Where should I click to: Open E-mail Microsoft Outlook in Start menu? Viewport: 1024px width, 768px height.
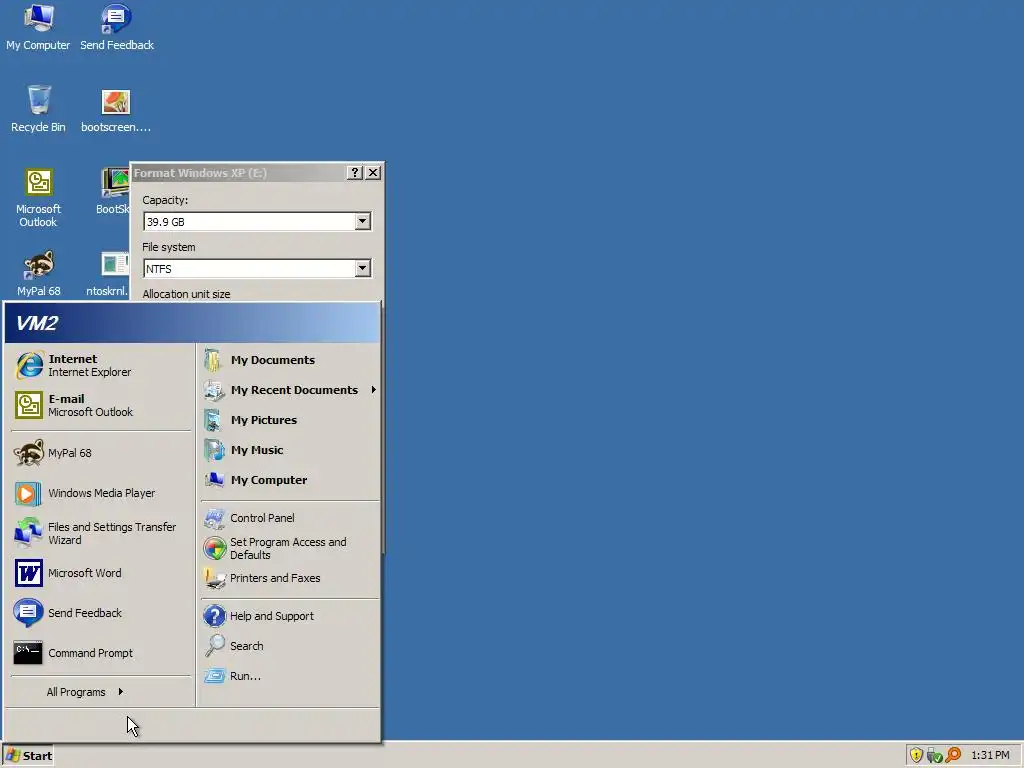pyautogui.click(x=101, y=405)
